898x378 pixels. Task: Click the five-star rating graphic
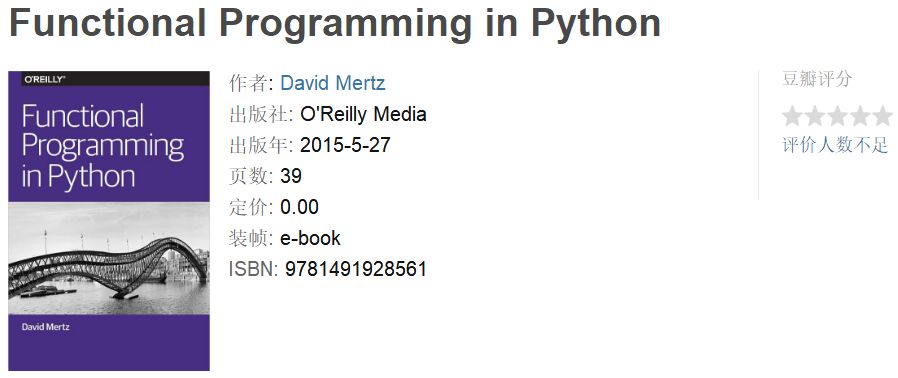tap(837, 116)
